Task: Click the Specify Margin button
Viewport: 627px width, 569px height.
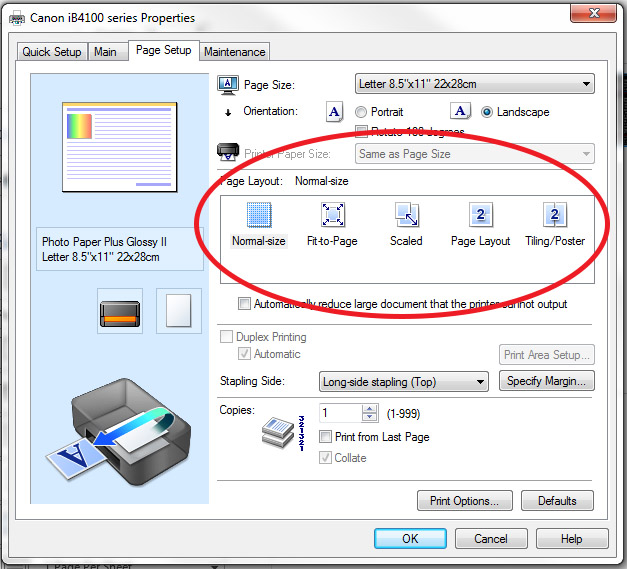Action: coord(548,381)
